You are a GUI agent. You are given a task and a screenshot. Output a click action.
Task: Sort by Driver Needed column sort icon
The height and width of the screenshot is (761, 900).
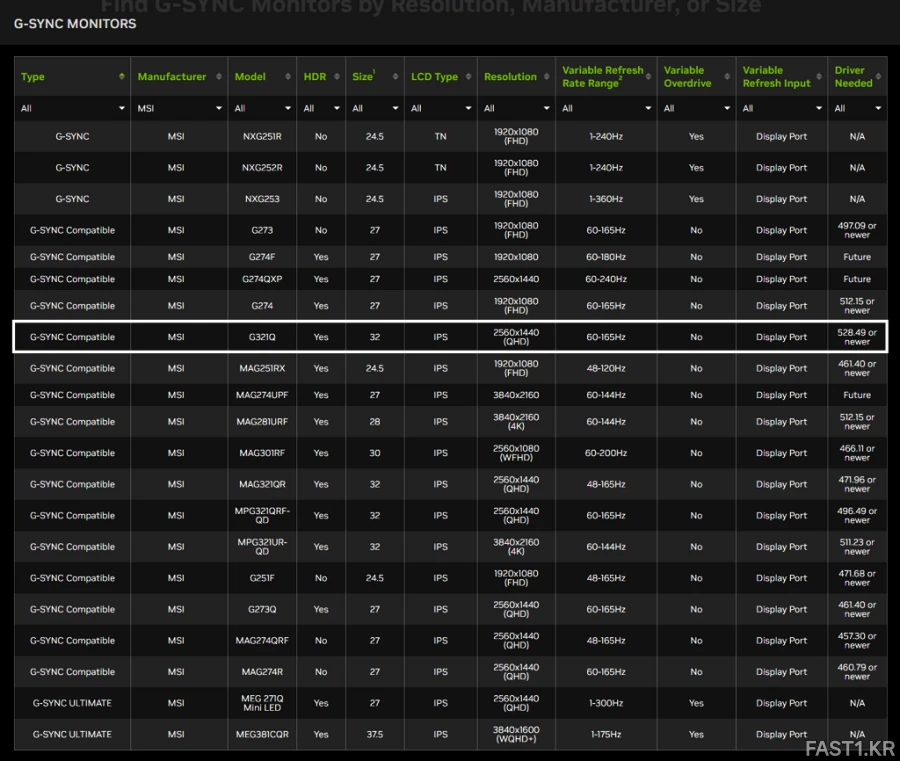tap(878, 76)
